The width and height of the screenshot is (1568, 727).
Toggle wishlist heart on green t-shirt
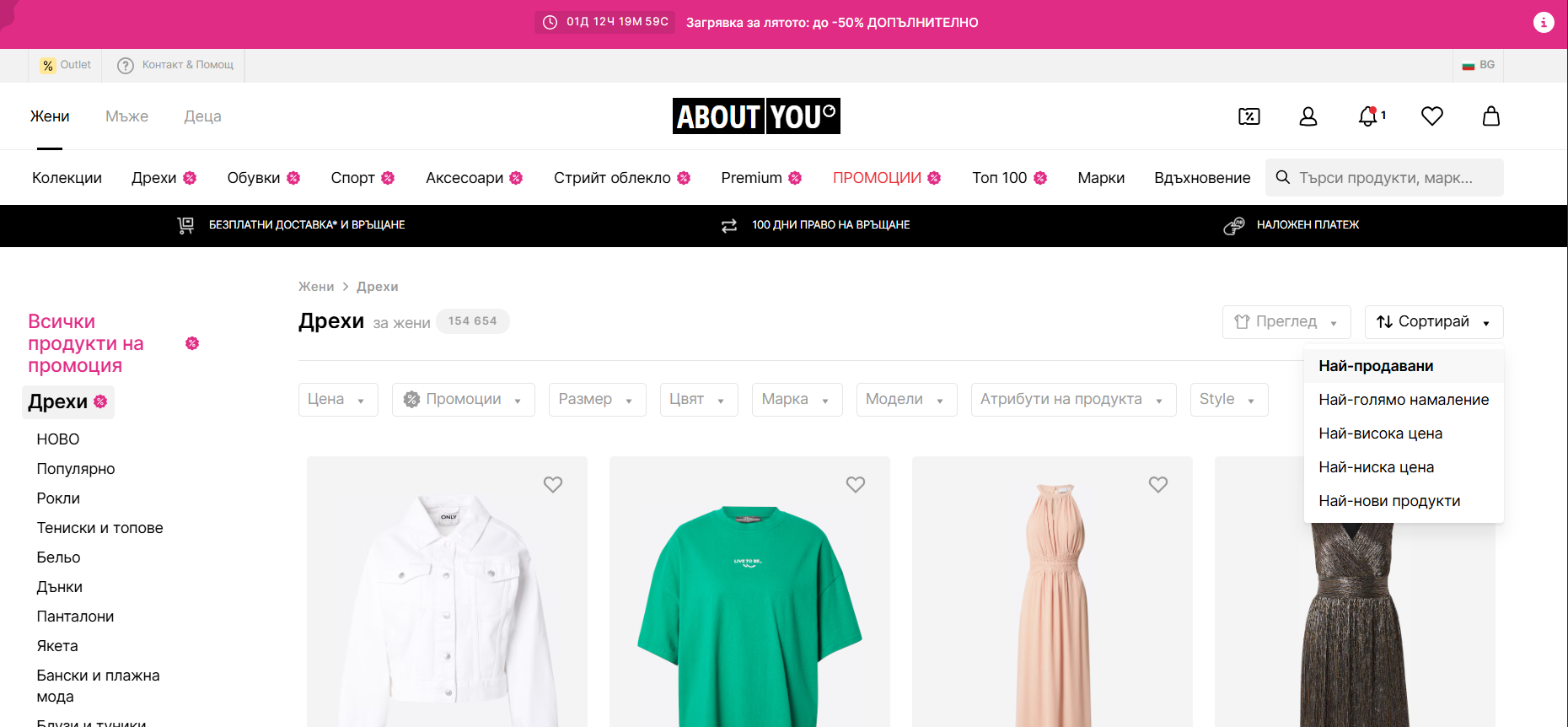coord(855,484)
